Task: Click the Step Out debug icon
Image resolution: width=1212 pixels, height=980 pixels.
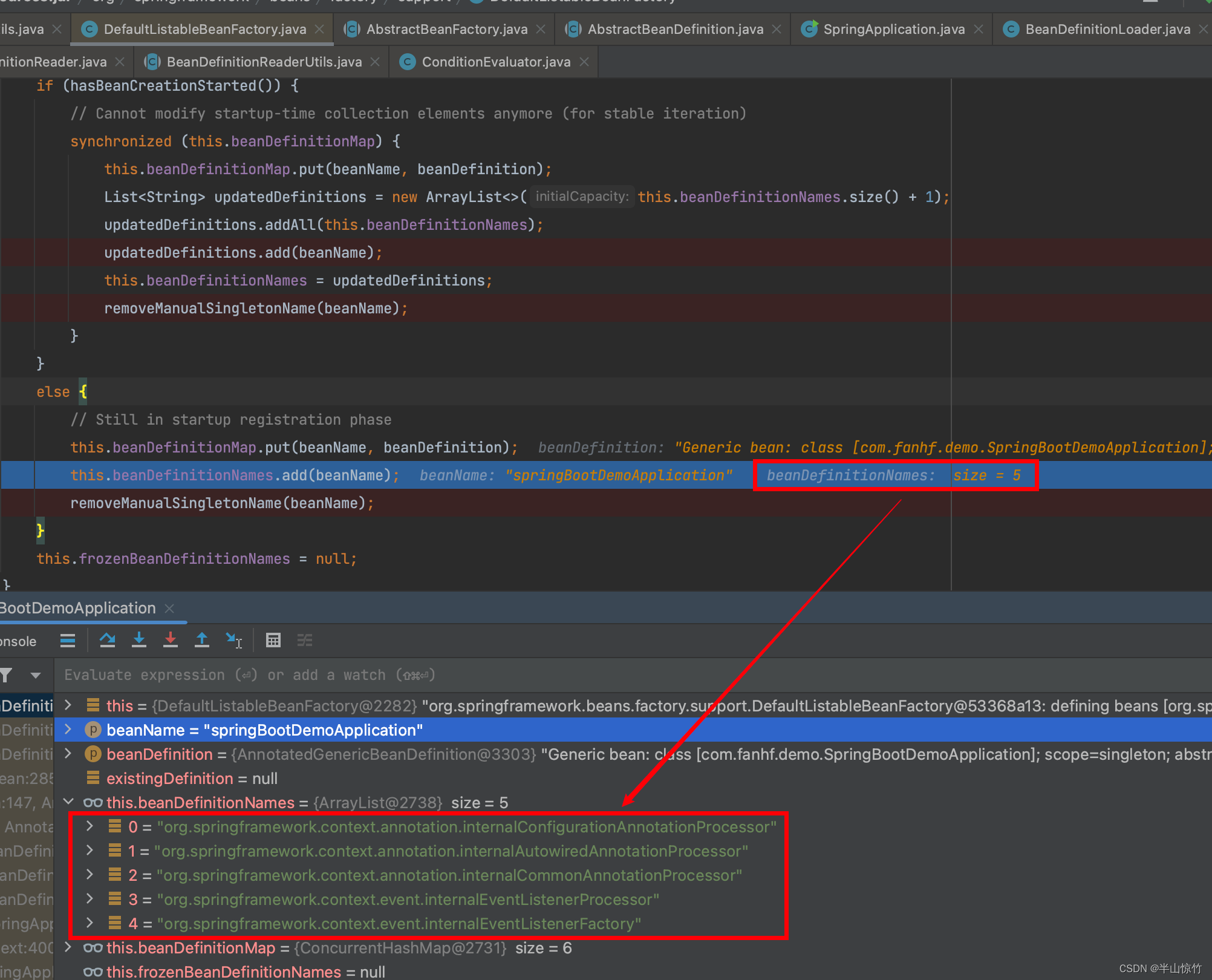Action: 202,641
